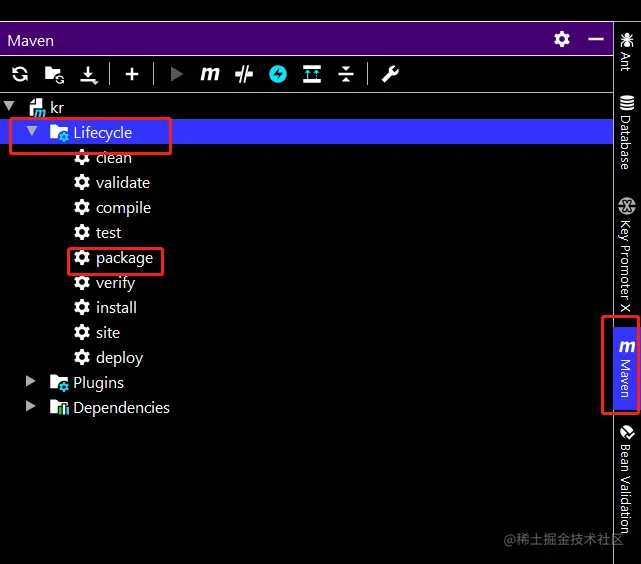Open the Key Promoter X tab
Viewport: 641px width, 564px height.
tap(626, 255)
